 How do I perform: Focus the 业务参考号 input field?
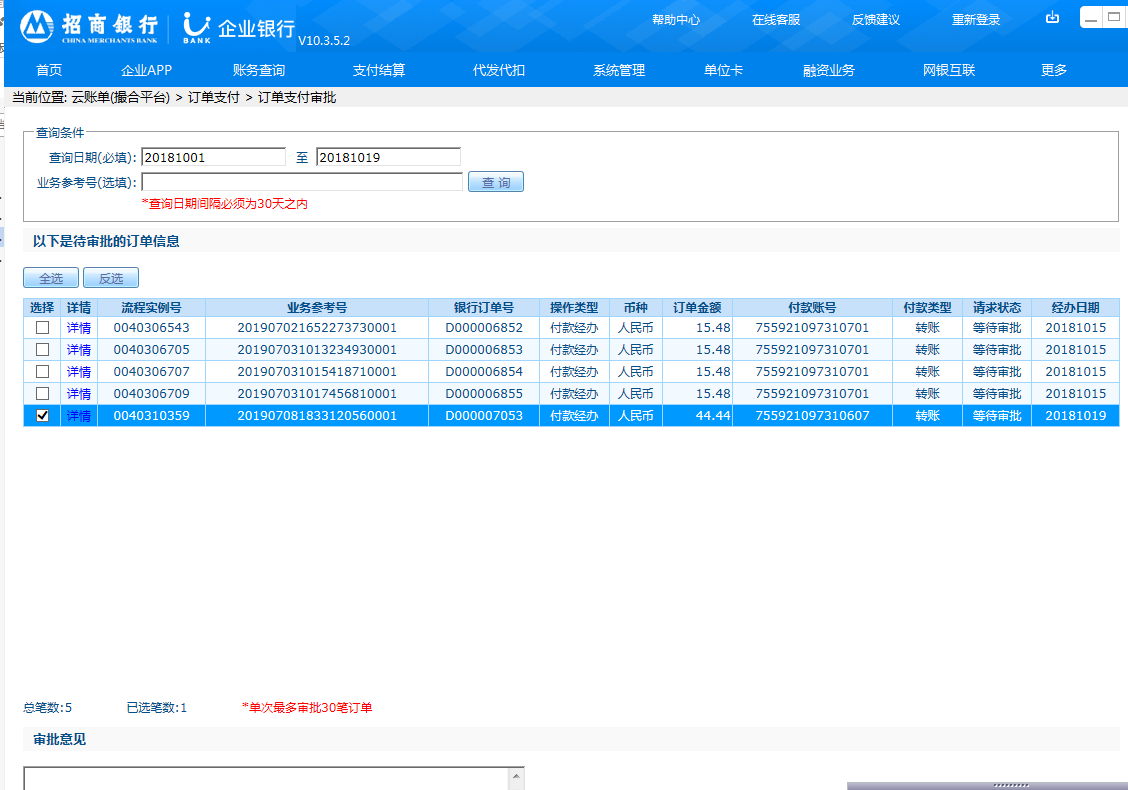[302, 182]
